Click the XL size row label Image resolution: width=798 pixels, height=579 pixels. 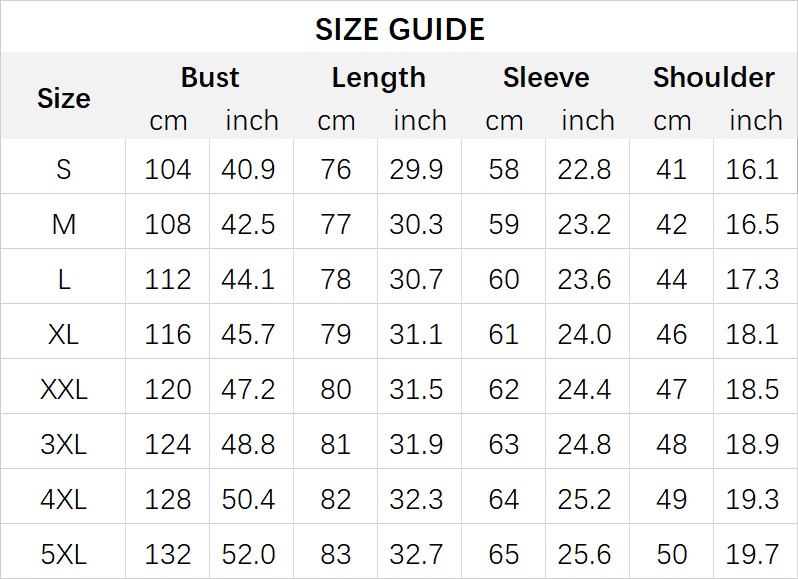[x=63, y=334]
